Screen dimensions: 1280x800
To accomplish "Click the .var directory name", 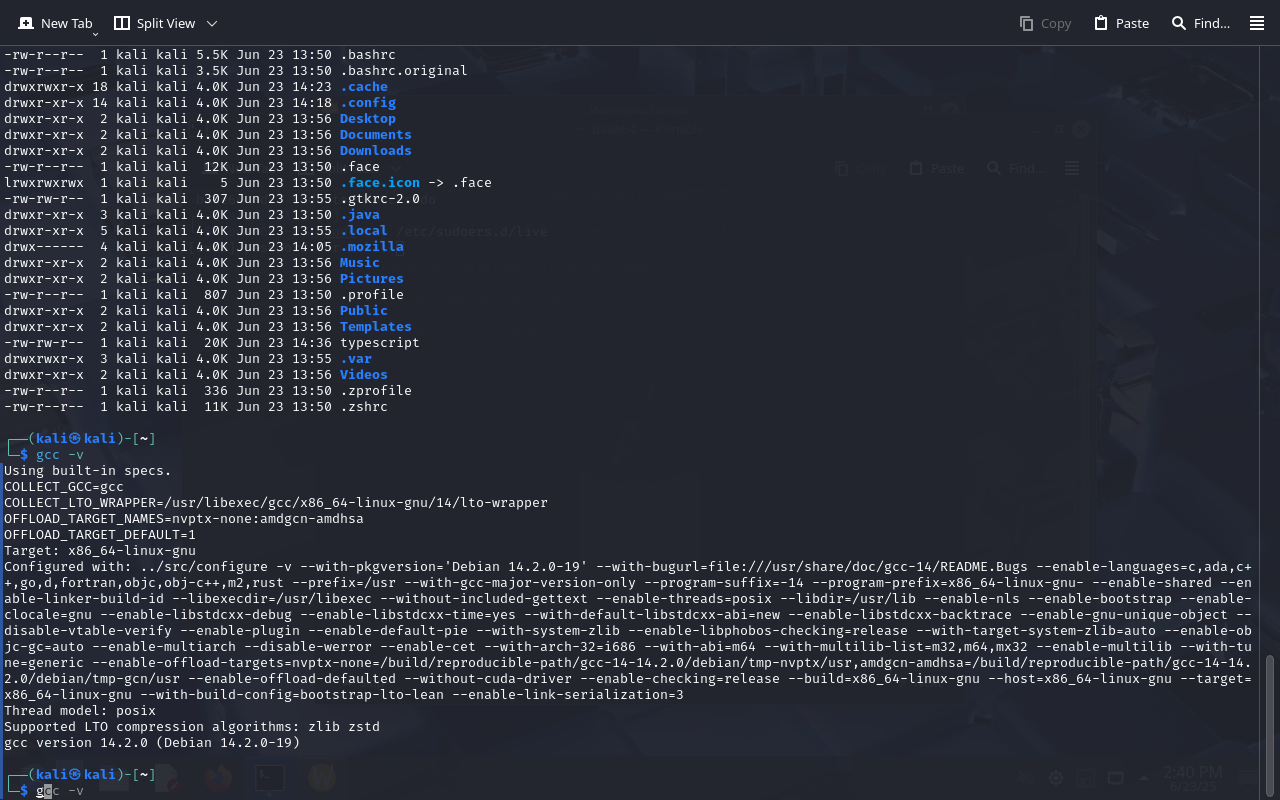I will [356, 359].
